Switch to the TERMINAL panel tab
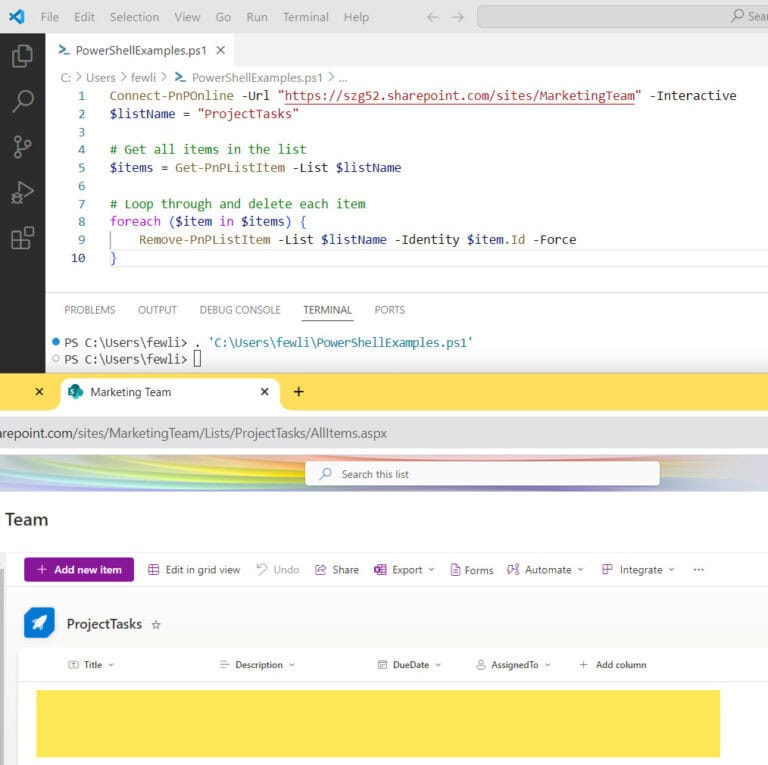Viewport: 768px width, 765px height. 327,310
